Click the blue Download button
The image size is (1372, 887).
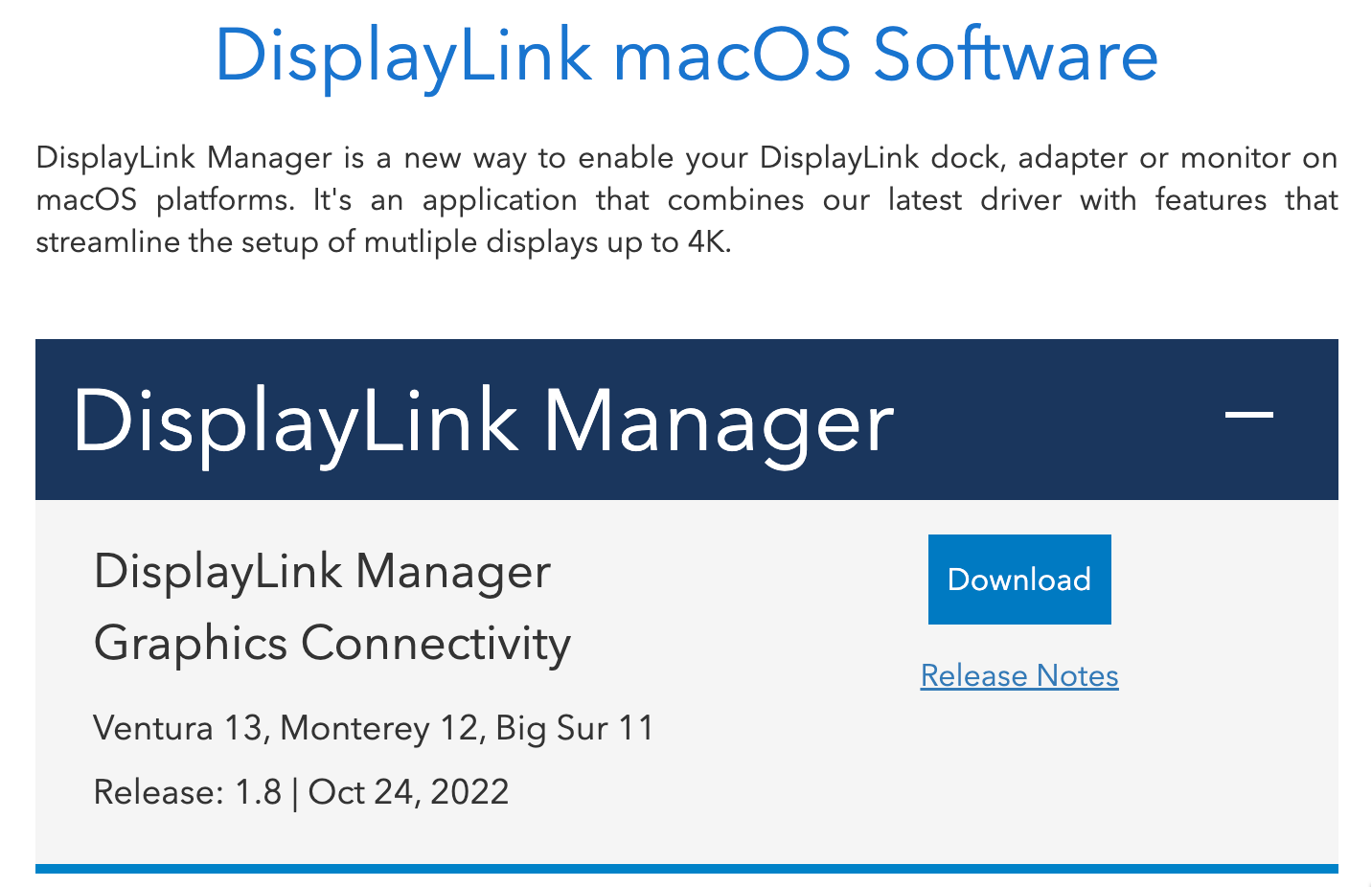click(x=1019, y=580)
